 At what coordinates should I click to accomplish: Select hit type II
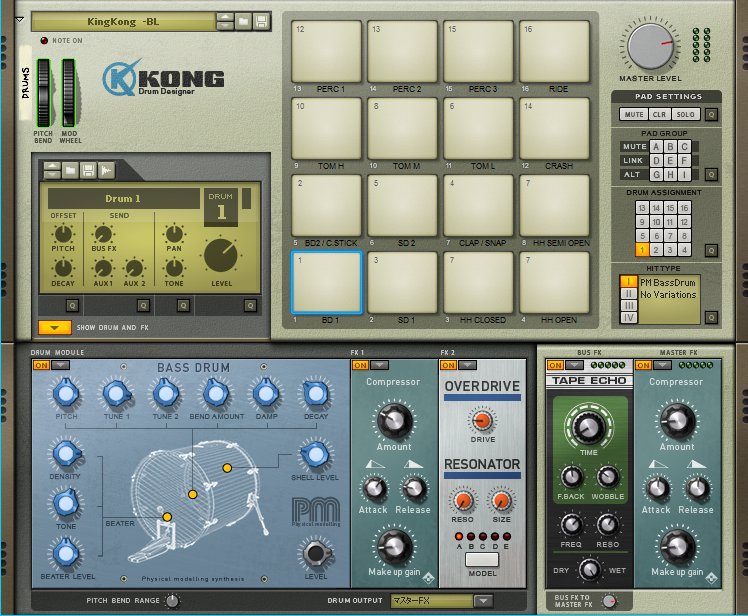coord(629,293)
